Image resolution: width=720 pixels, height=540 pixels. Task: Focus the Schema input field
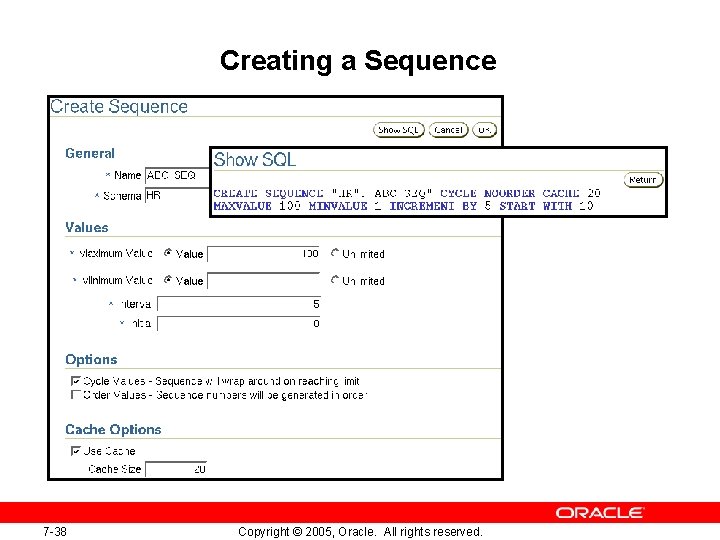point(177,196)
